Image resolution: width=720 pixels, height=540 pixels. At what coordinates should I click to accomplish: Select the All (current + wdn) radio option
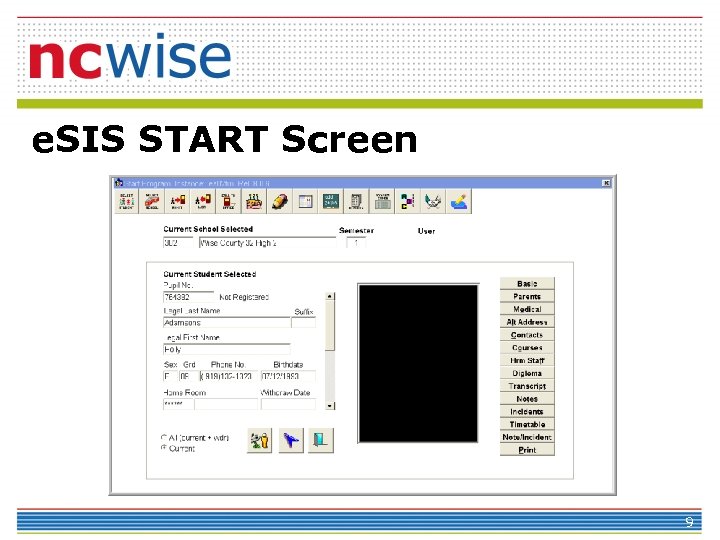(x=163, y=437)
